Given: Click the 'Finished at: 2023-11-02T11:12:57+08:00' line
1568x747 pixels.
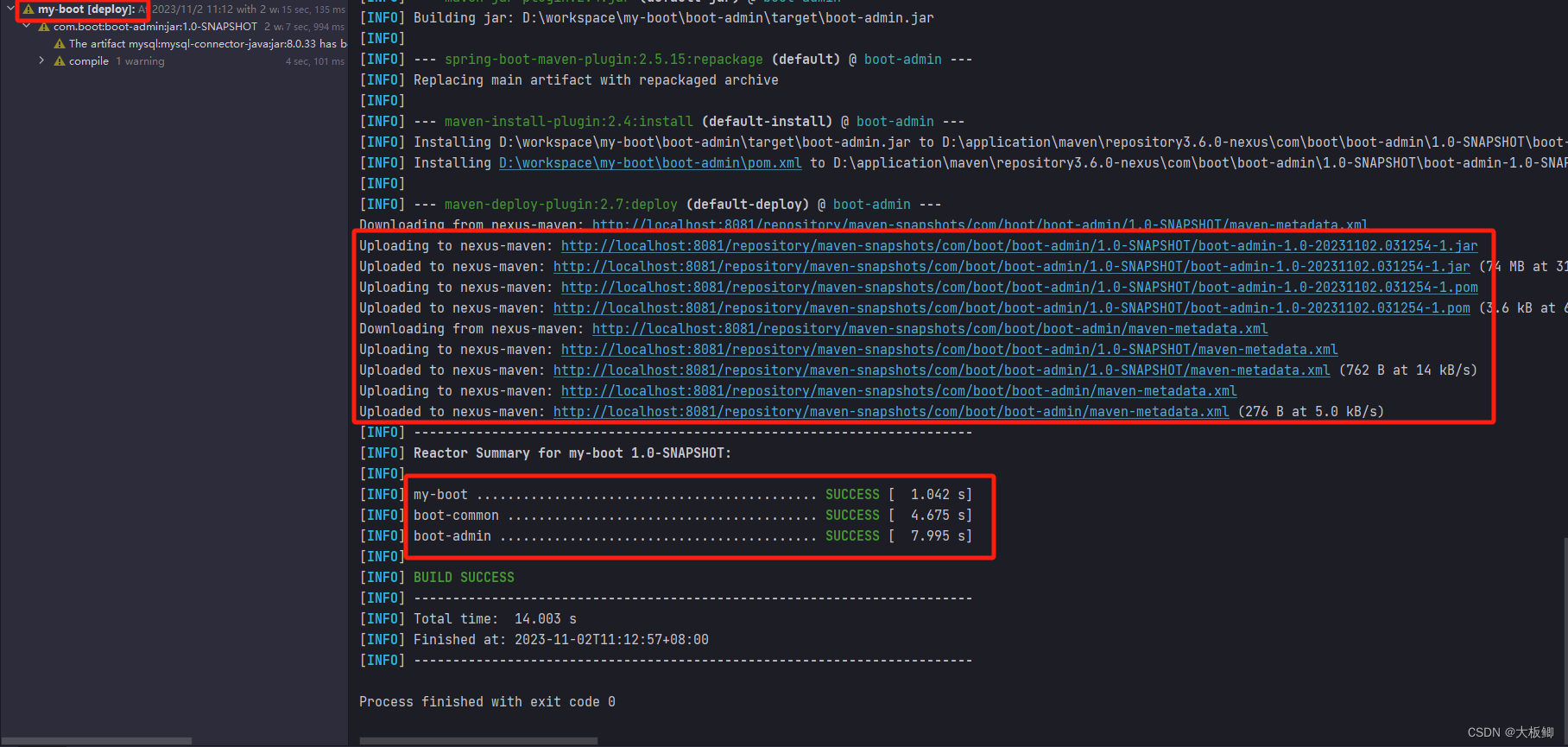Looking at the screenshot, I should tap(561, 640).
